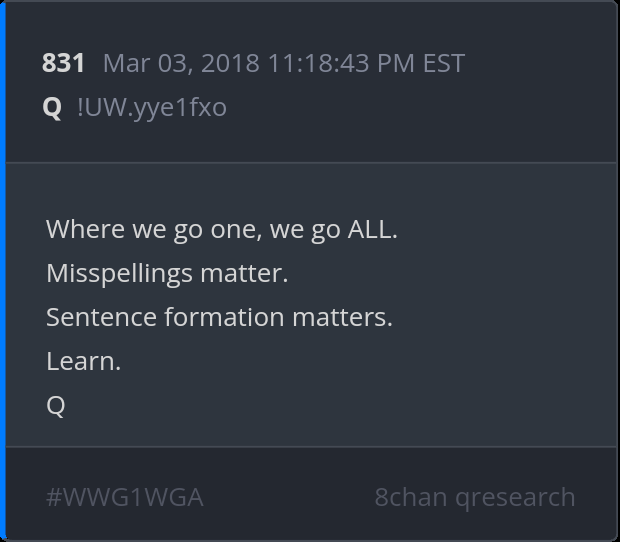Click the EST timezone label
Image resolution: width=620 pixels, height=542 pixels.
point(444,64)
